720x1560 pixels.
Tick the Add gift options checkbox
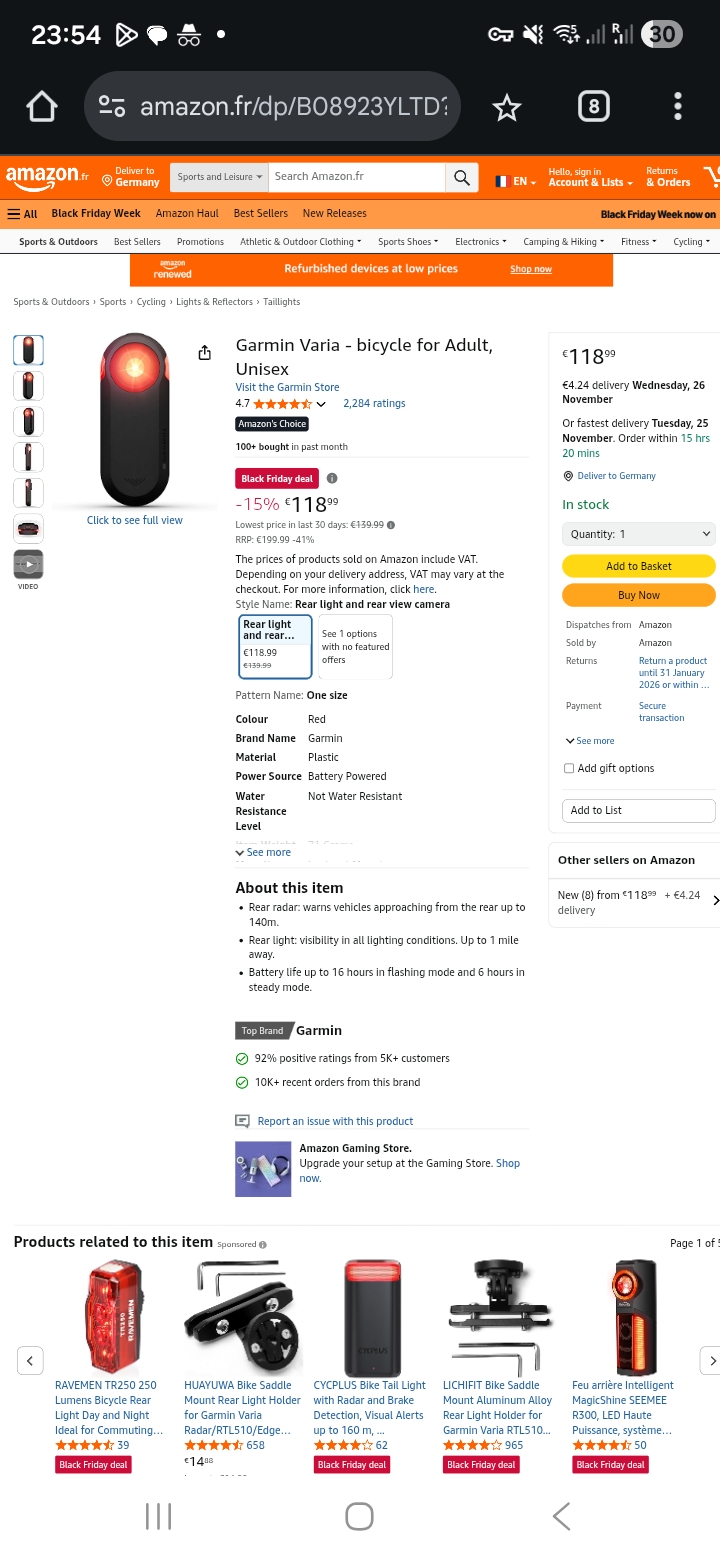click(569, 769)
